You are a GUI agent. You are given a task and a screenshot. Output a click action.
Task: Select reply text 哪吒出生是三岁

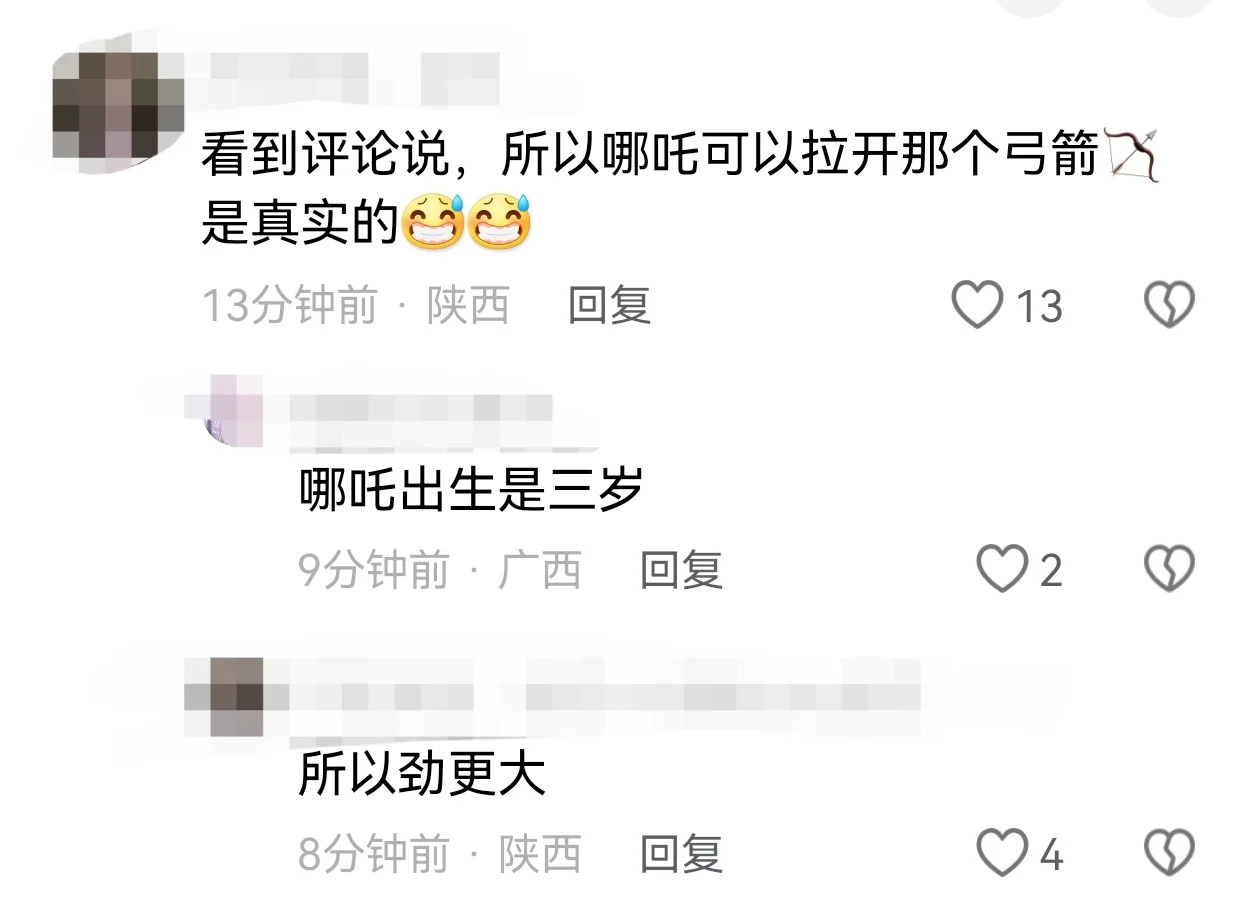pos(471,490)
